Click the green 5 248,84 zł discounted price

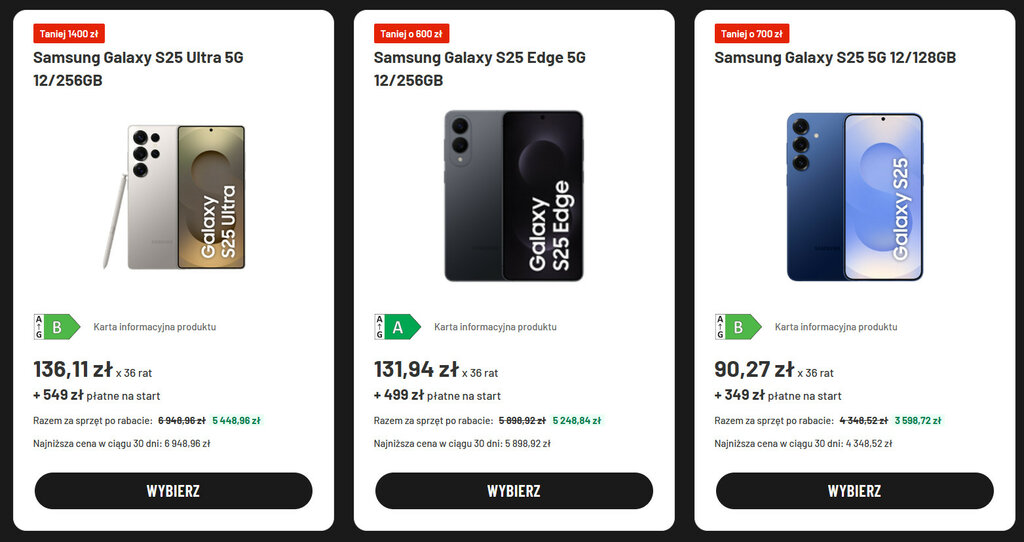pyautogui.click(x=577, y=421)
